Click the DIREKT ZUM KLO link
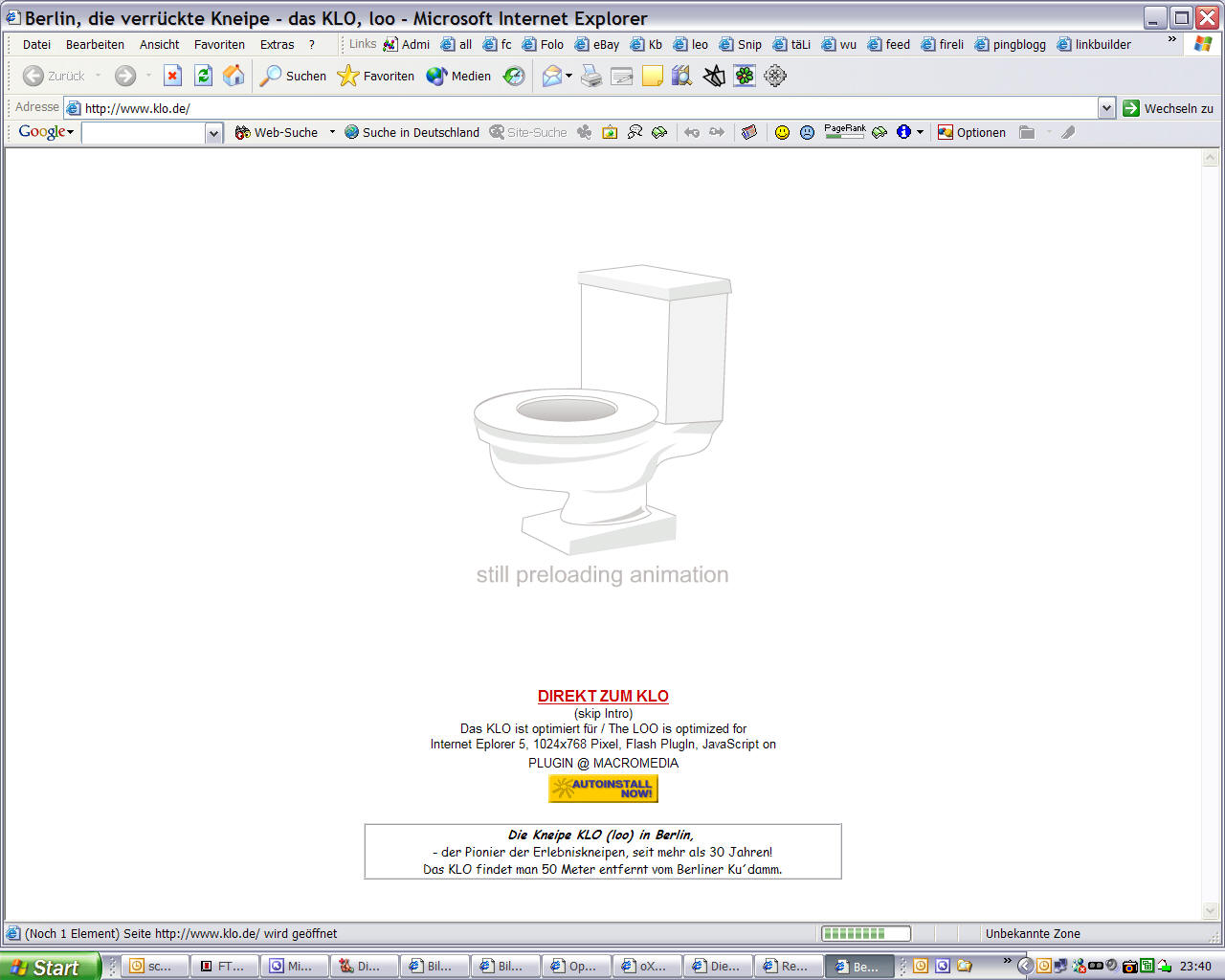 click(603, 696)
